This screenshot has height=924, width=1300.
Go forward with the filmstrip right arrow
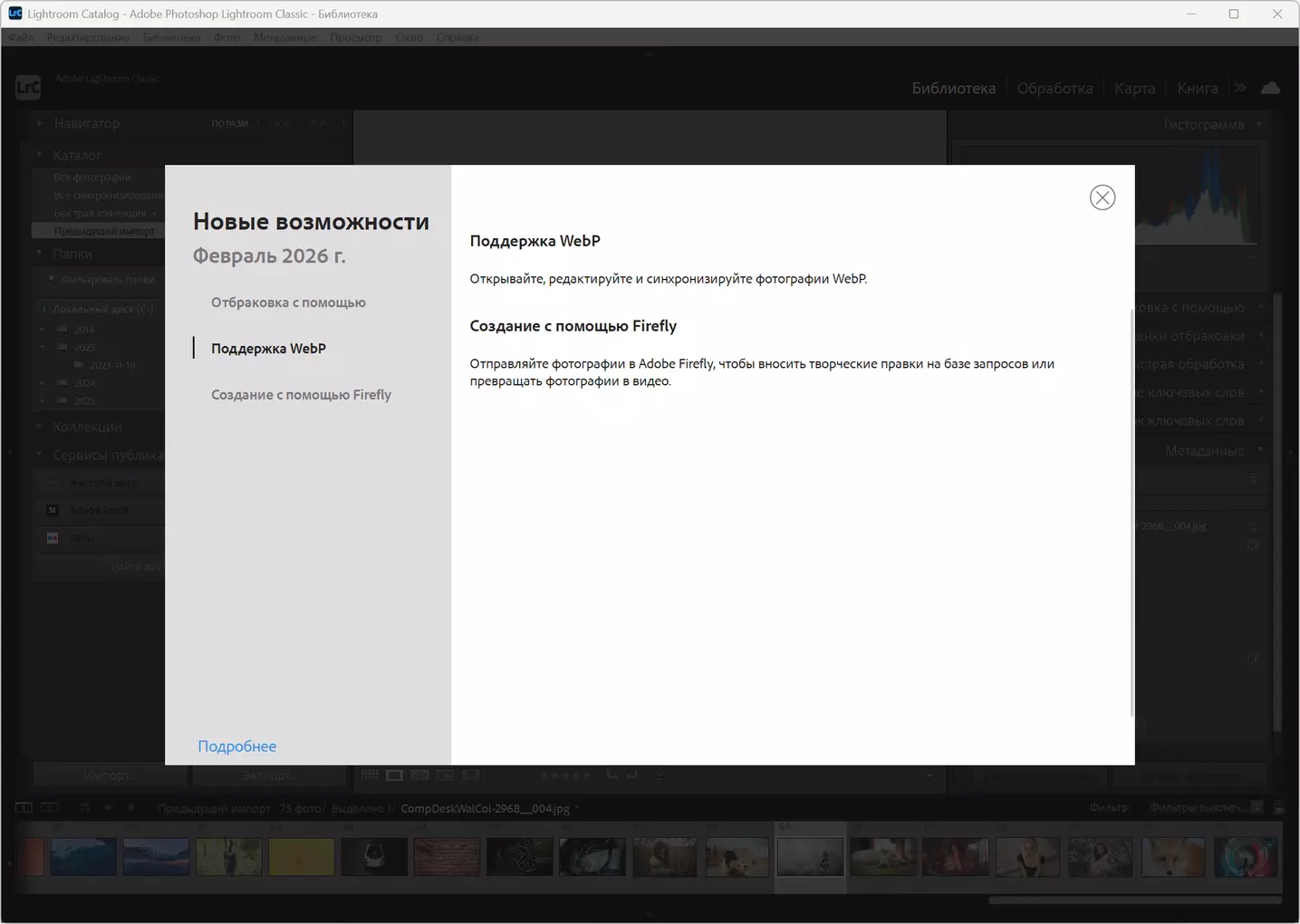130,808
